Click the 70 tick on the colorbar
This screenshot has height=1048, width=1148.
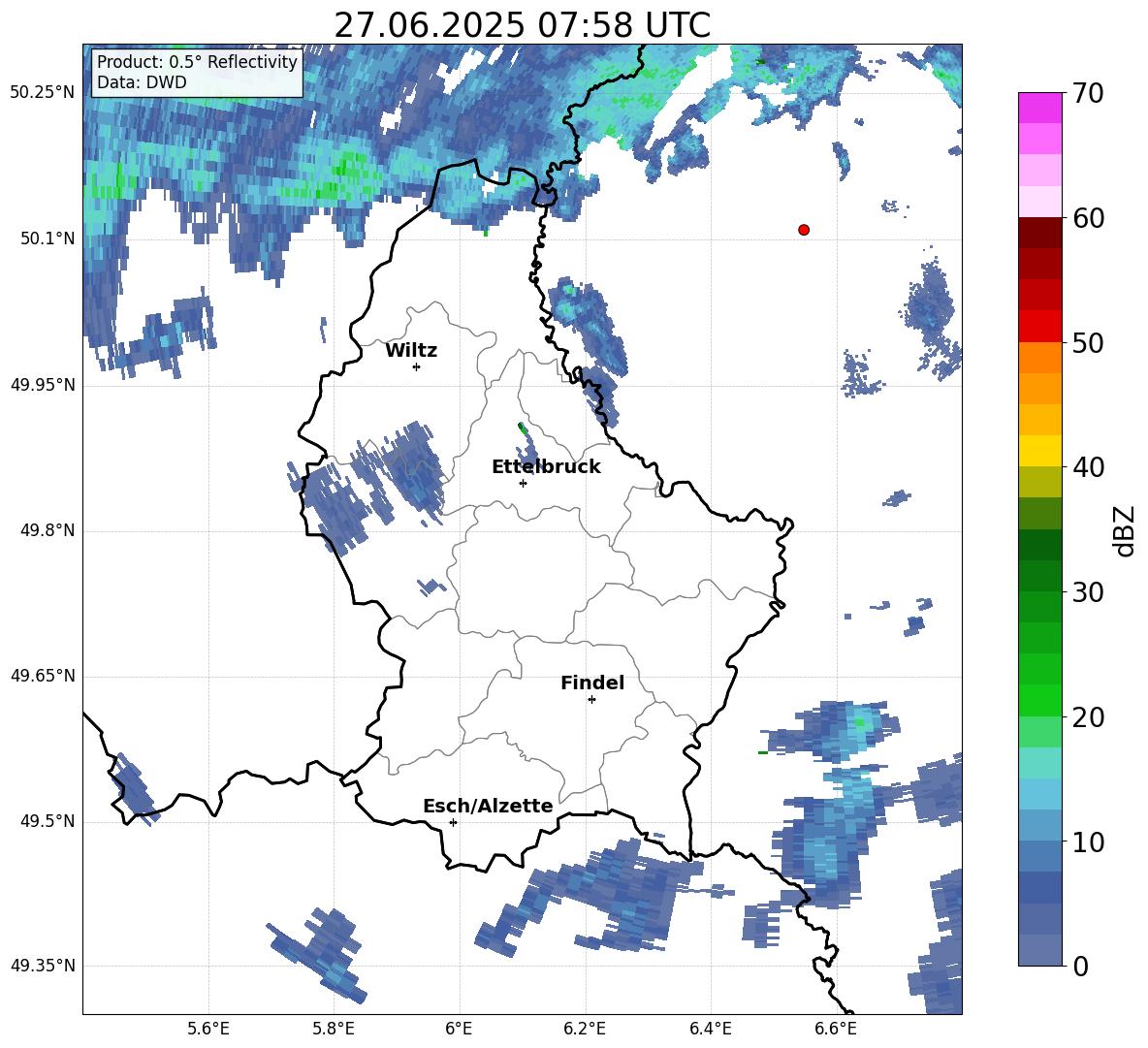click(x=1087, y=93)
